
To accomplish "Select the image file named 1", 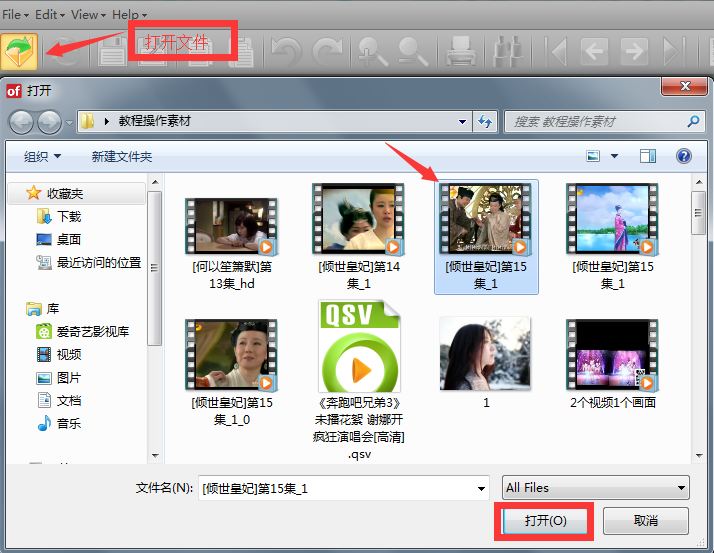I will point(485,362).
